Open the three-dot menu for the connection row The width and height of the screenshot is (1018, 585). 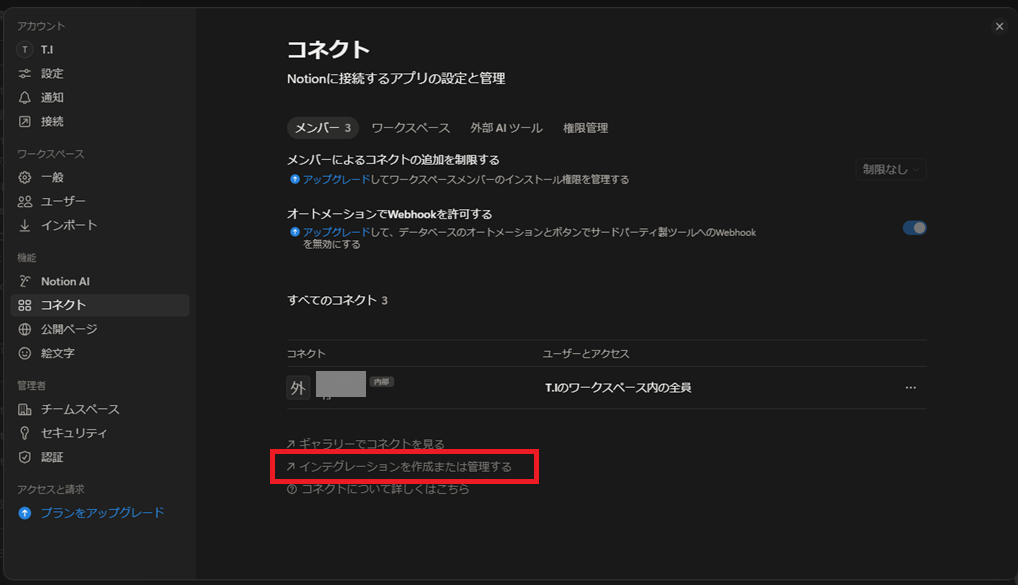[910, 388]
